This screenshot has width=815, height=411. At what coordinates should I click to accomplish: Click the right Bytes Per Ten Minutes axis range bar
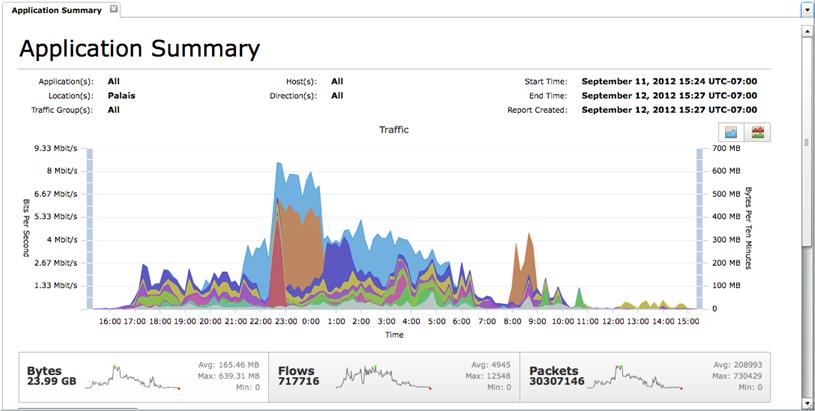click(700, 229)
